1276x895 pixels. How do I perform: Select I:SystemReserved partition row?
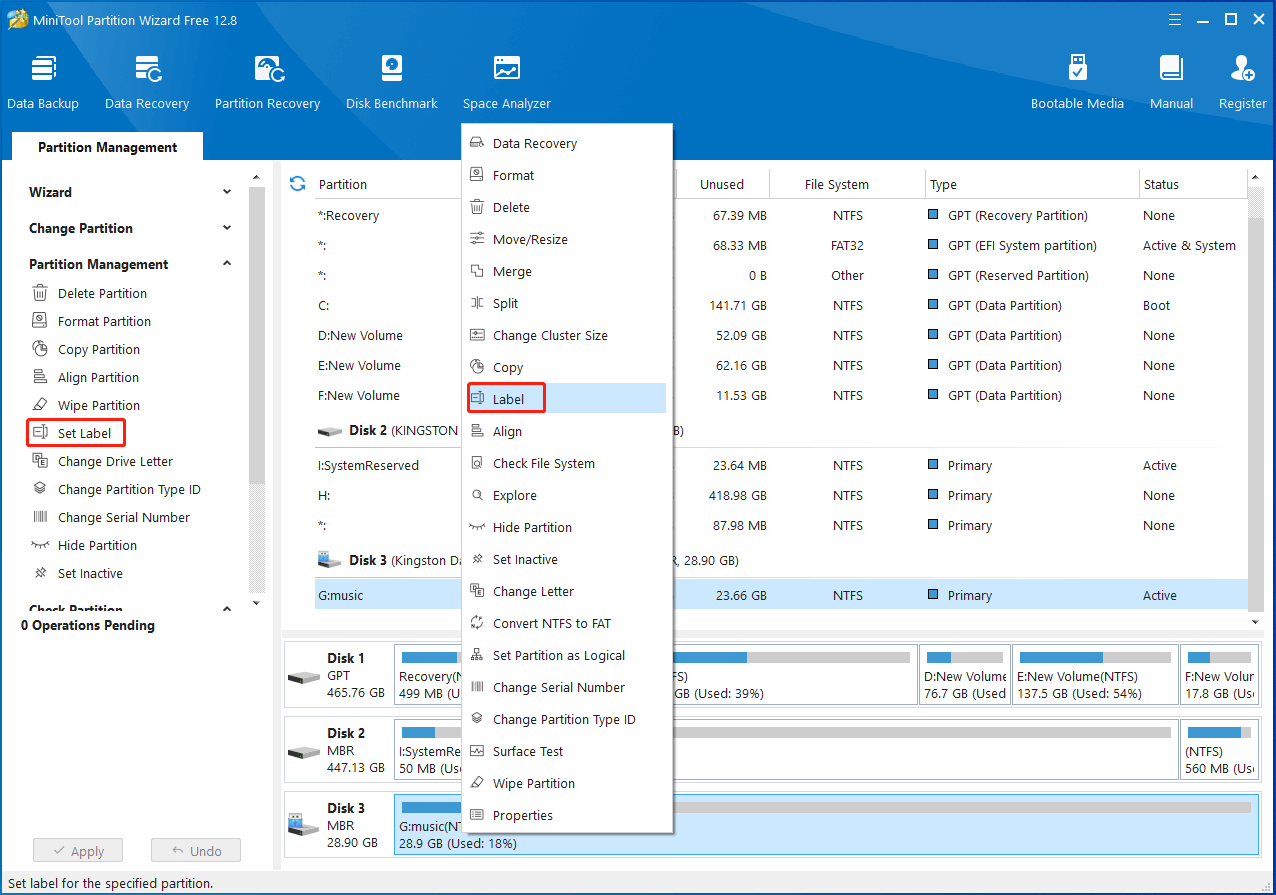[x=782, y=465]
